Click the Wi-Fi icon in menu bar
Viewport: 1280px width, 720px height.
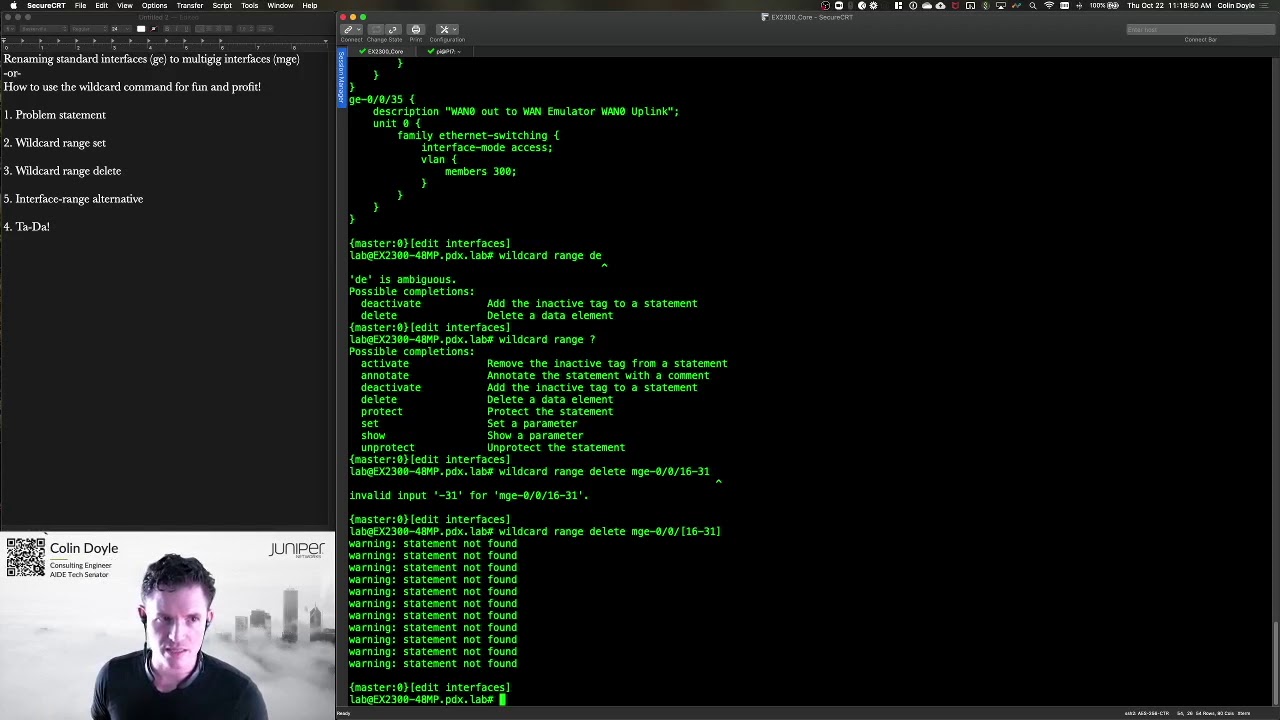(x=1049, y=6)
